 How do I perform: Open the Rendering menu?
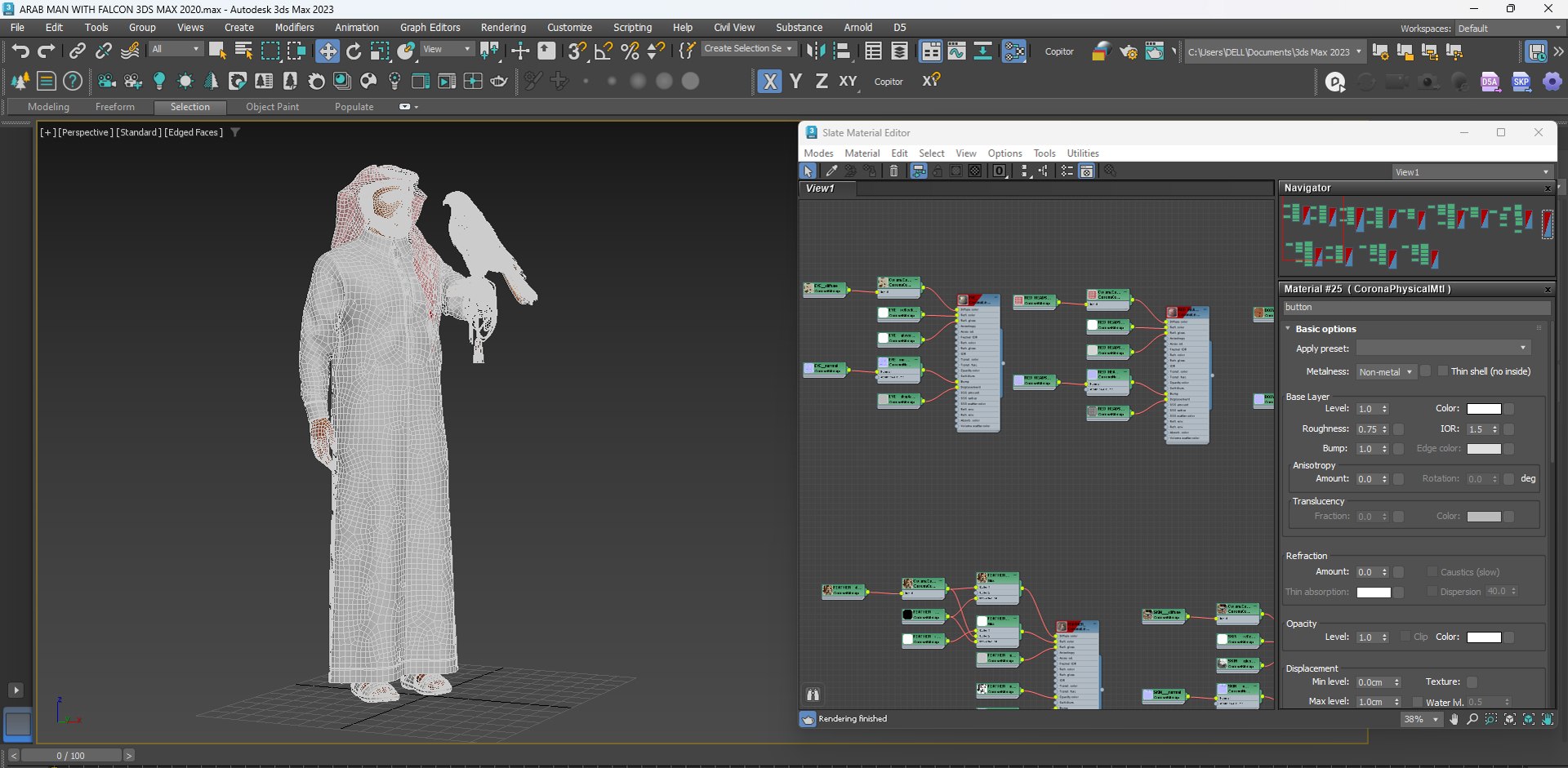[503, 27]
